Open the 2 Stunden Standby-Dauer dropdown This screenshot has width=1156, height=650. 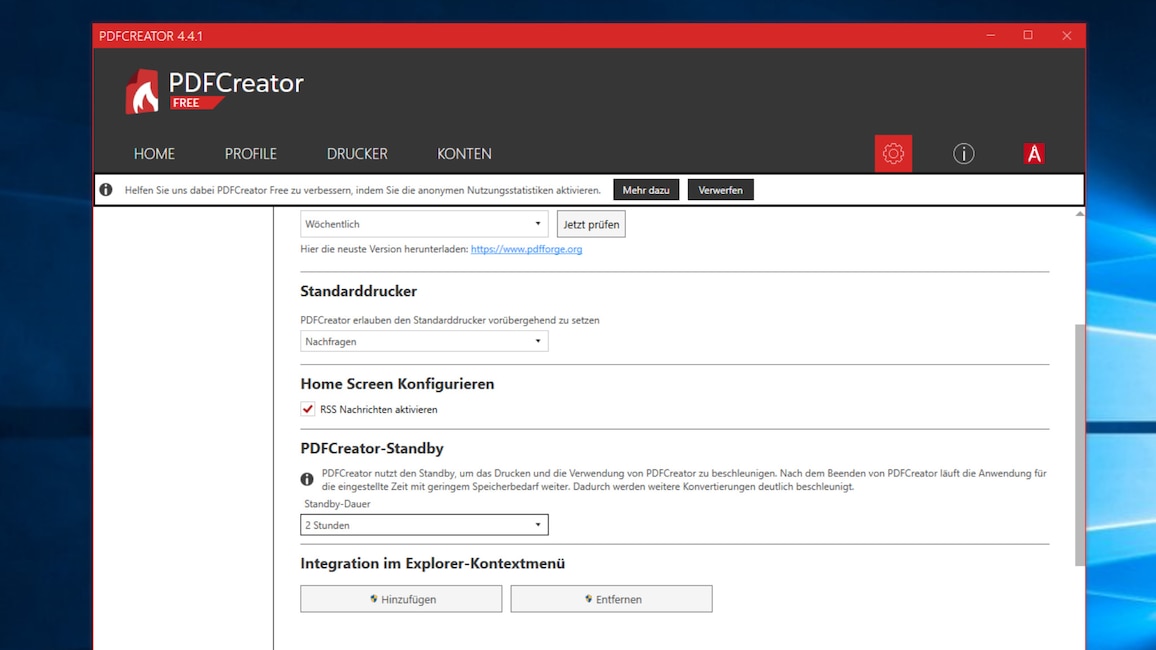point(424,525)
